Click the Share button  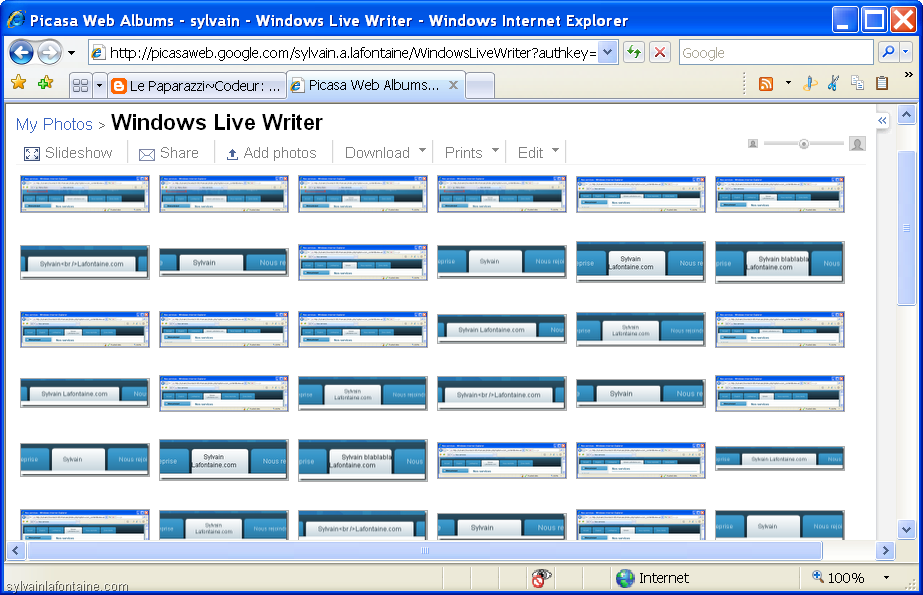pyautogui.click(x=169, y=153)
